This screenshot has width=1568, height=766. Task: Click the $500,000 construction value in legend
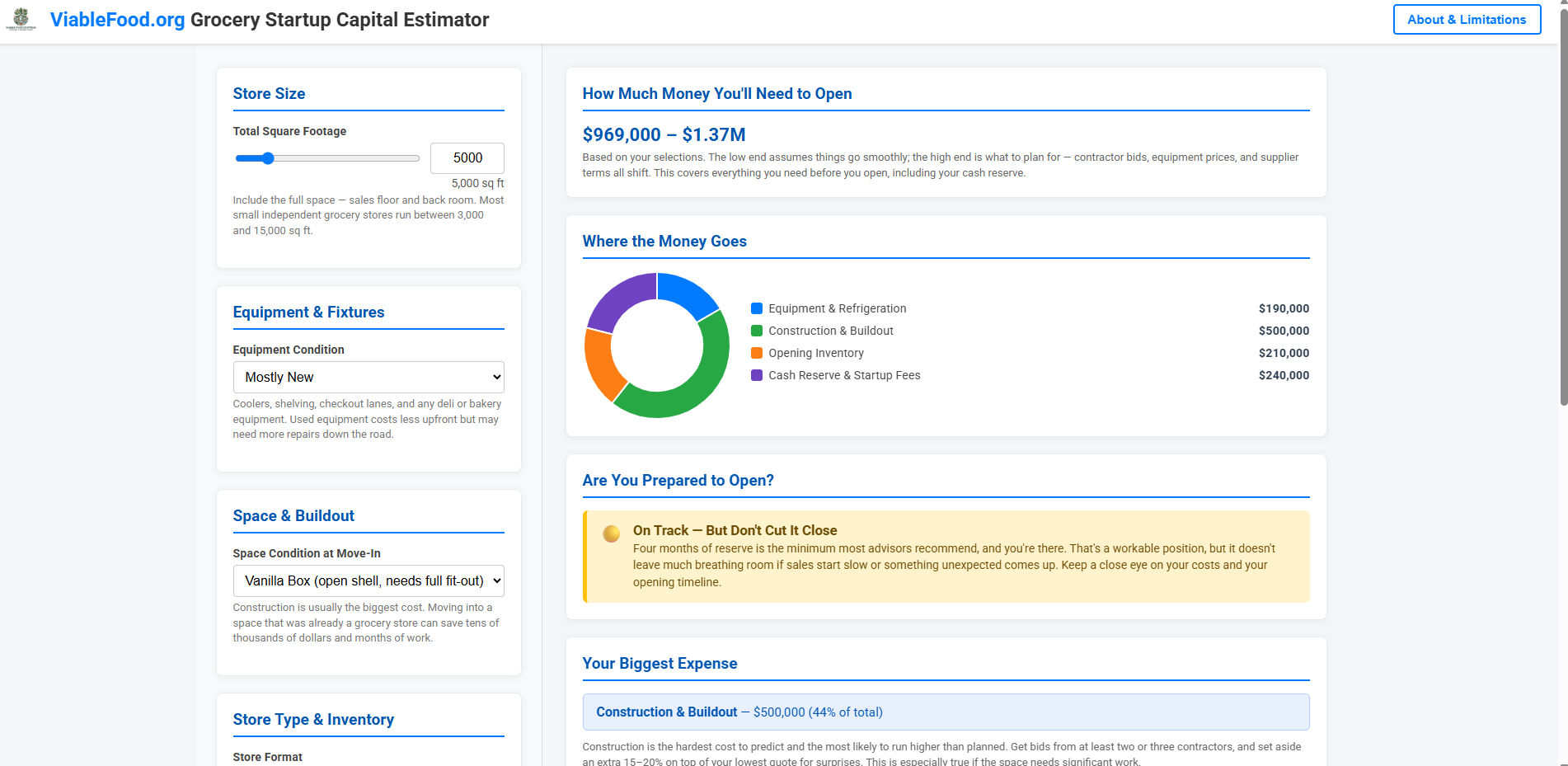click(1284, 331)
